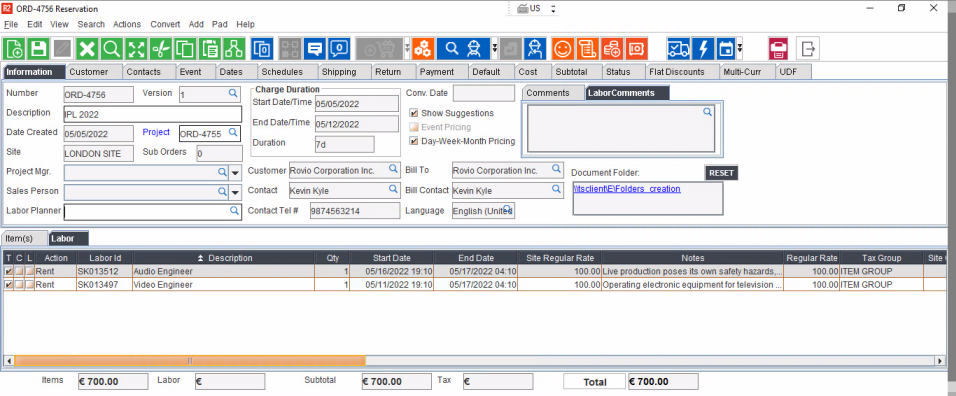Open the dropdown arrow beside calendar icon
This screenshot has height=396, width=956.
(740, 48)
